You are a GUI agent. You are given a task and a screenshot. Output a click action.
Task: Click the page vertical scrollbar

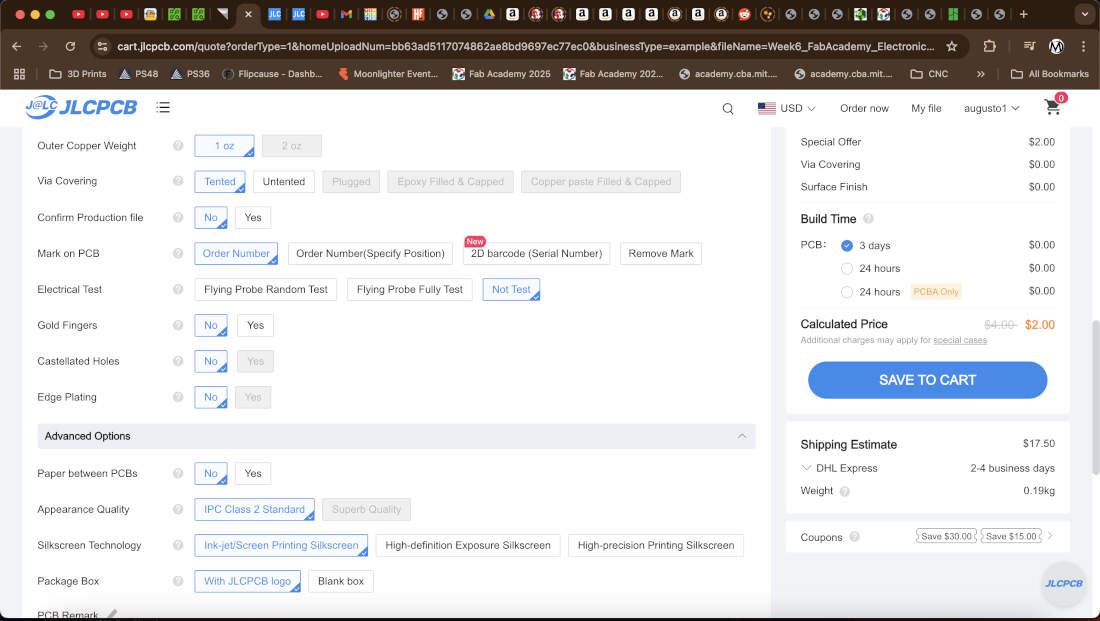tap(1095, 397)
